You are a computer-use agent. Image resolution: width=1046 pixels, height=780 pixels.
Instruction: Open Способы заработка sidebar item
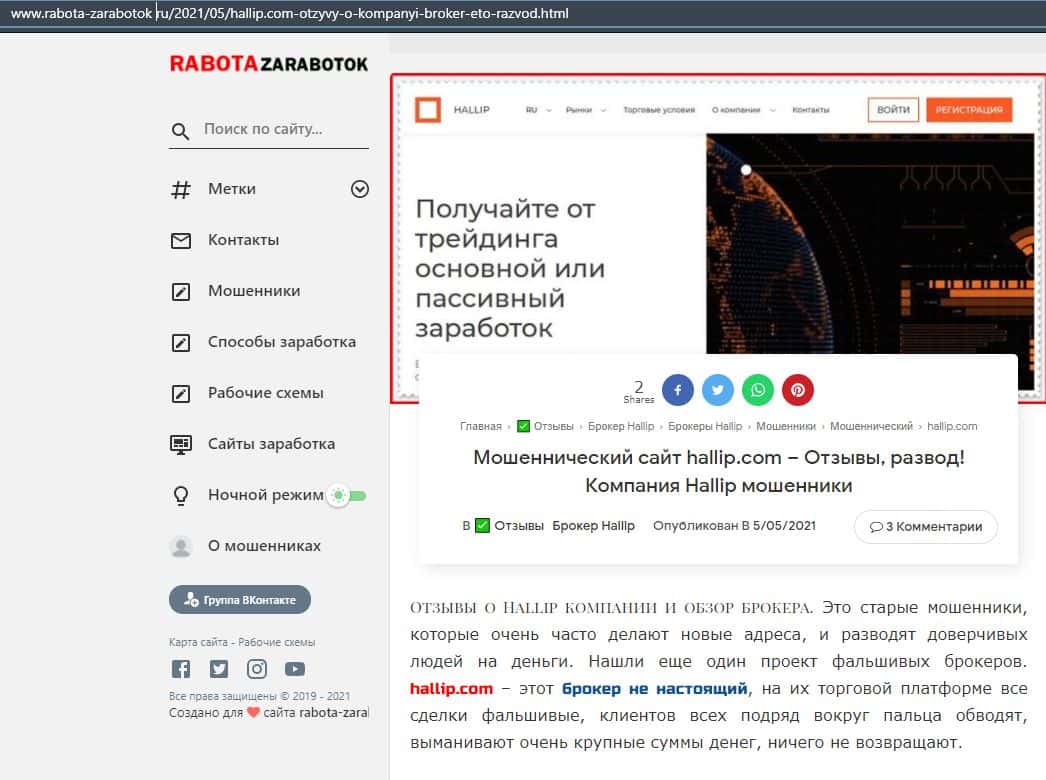[x=281, y=342]
